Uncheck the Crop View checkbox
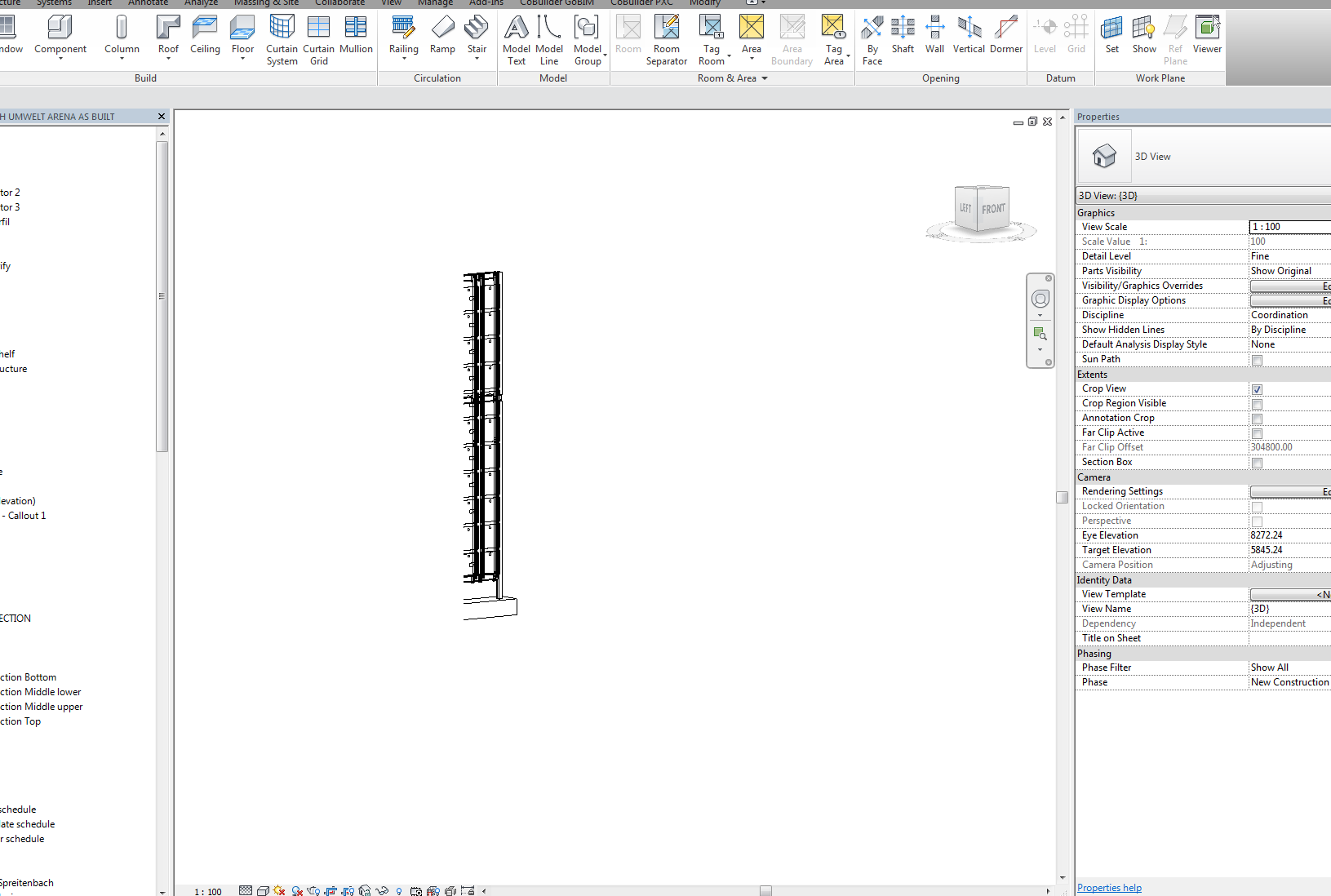1331x896 pixels. [1257, 389]
